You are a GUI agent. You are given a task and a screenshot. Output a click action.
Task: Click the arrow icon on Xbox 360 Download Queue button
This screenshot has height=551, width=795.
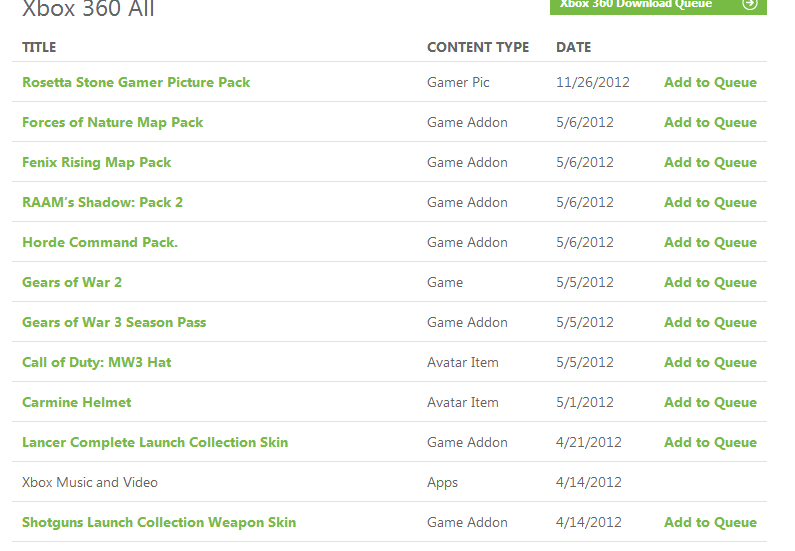[749, 4]
